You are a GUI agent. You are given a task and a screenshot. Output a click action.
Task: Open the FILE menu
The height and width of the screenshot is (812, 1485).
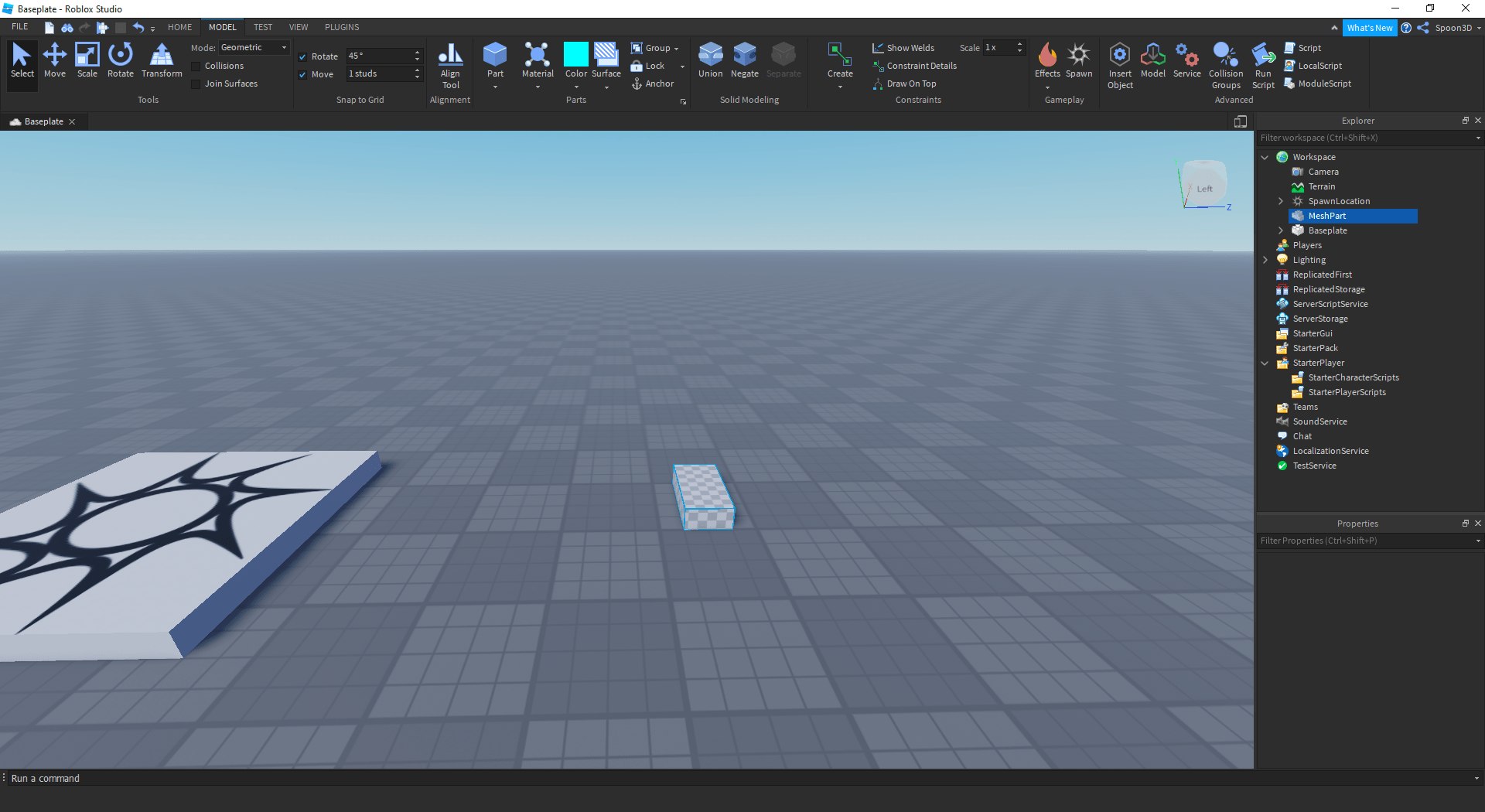click(19, 26)
